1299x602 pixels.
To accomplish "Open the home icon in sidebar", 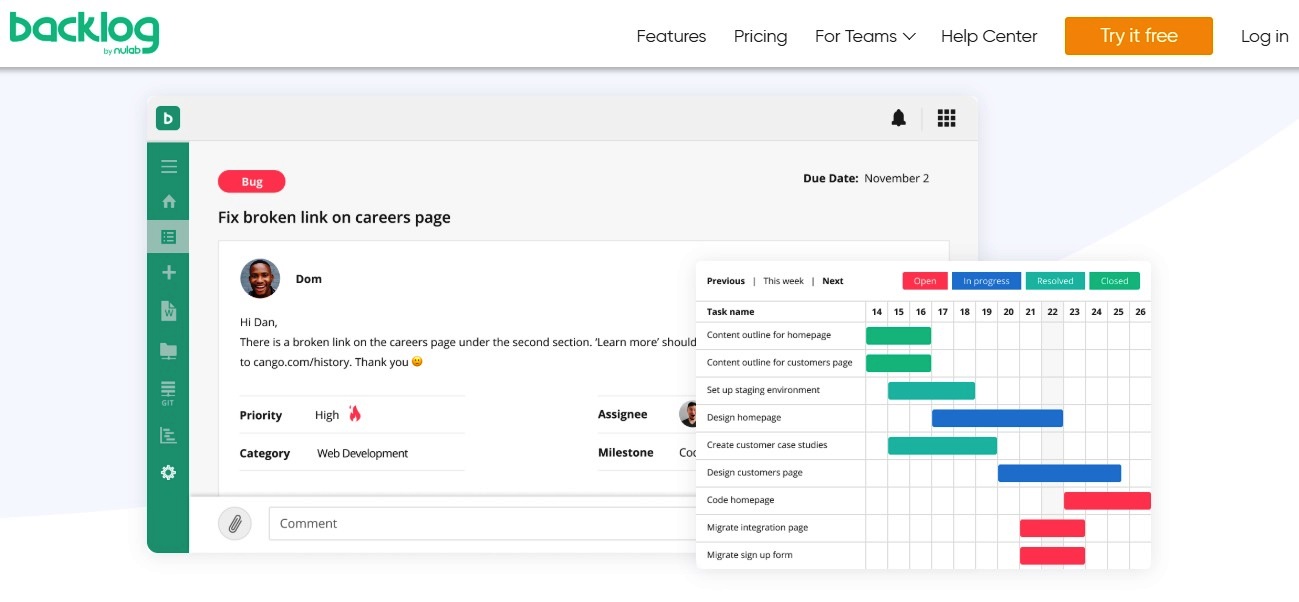I will tap(168, 202).
